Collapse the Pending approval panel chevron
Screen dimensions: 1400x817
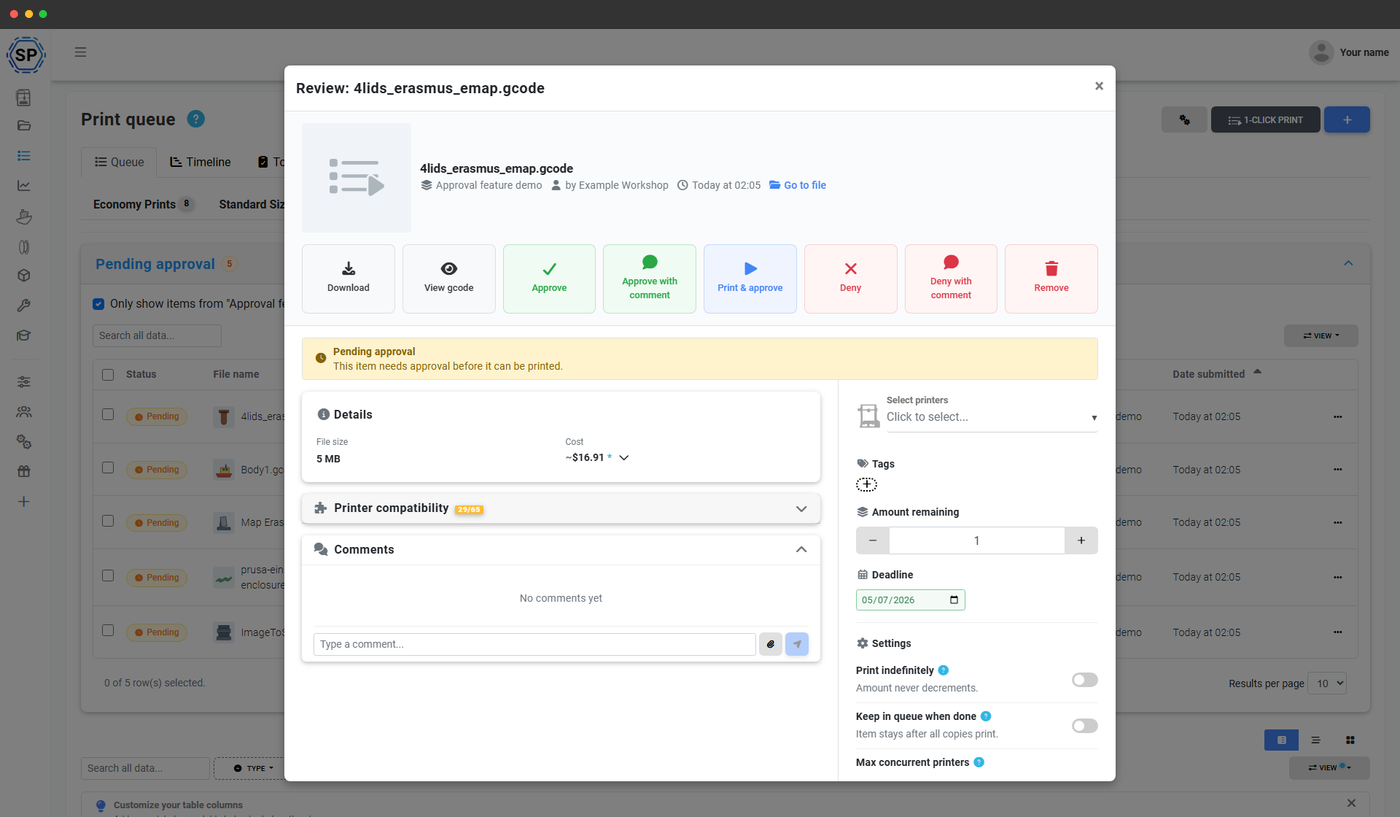click(x=1348, y=263)
